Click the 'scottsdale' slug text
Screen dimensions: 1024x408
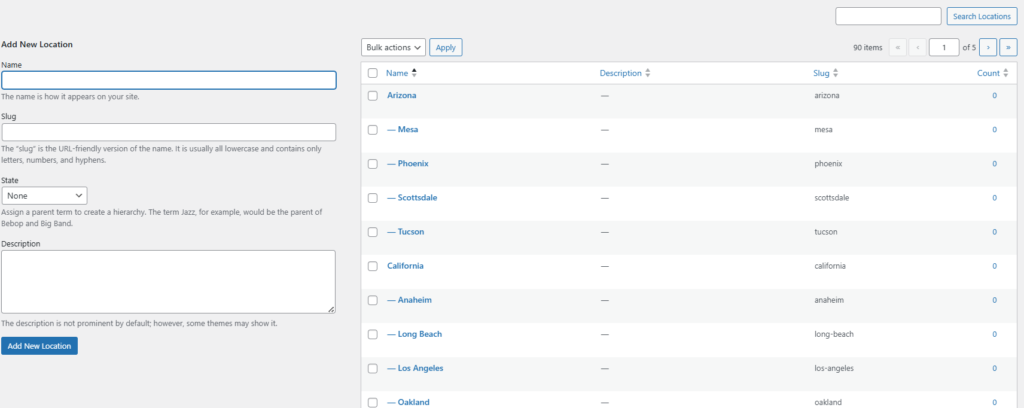pyautogui.click(x=831, y=198)
